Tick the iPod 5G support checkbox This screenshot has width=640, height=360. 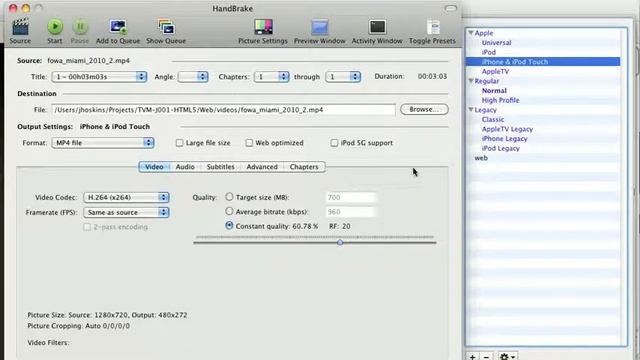click(x=334, y=143)
